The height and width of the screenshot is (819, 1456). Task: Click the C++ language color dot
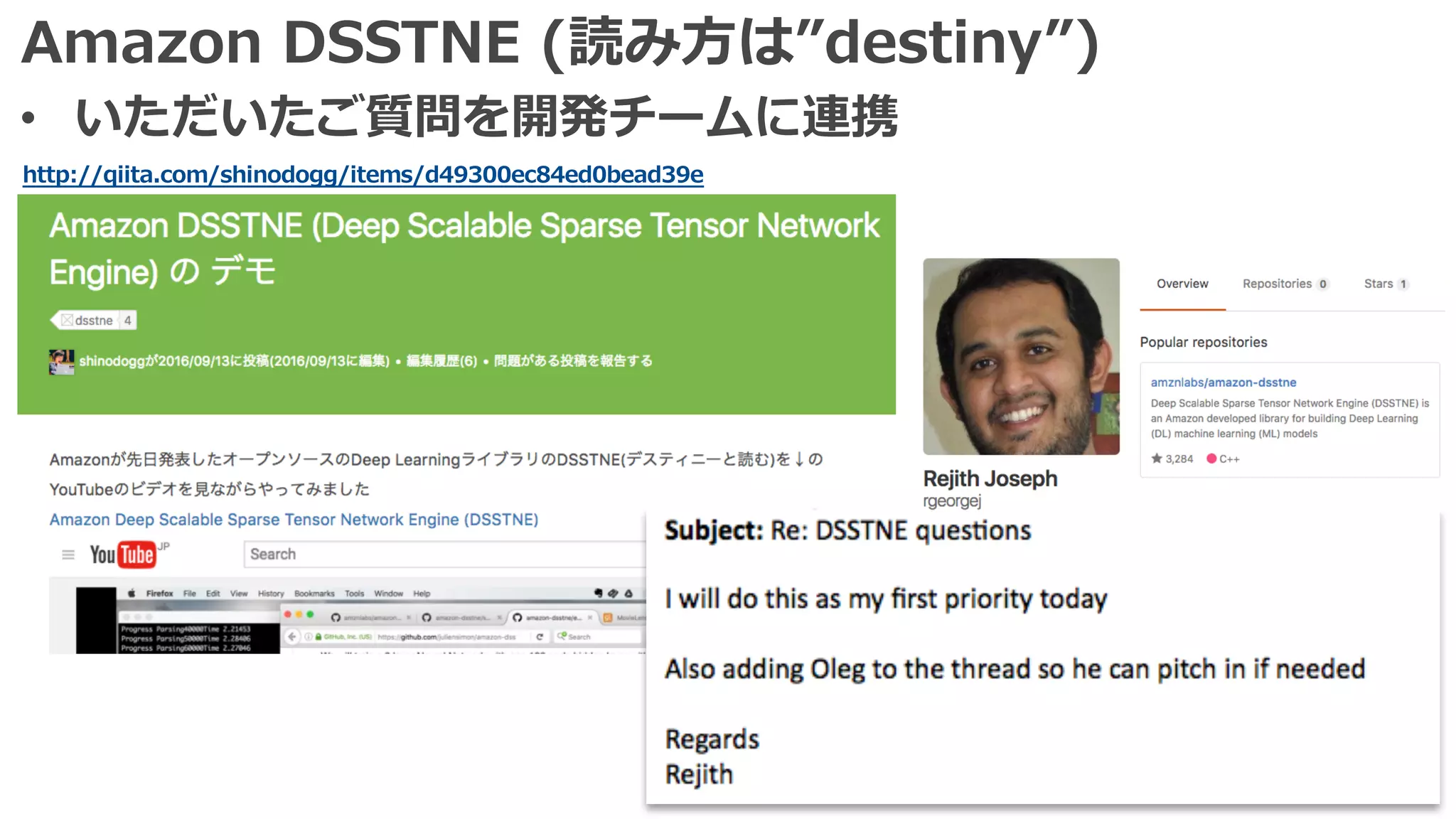1211,459
